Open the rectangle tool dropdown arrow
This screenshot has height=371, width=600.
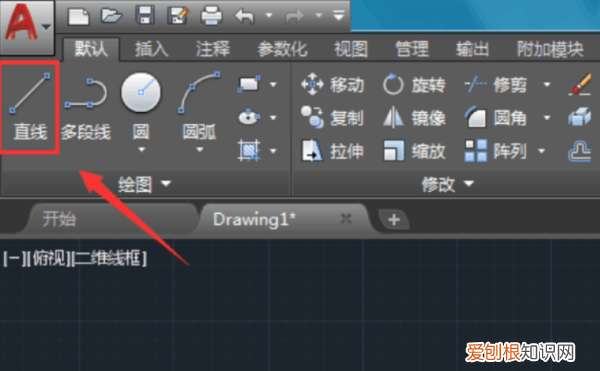(x=273, y=84)
